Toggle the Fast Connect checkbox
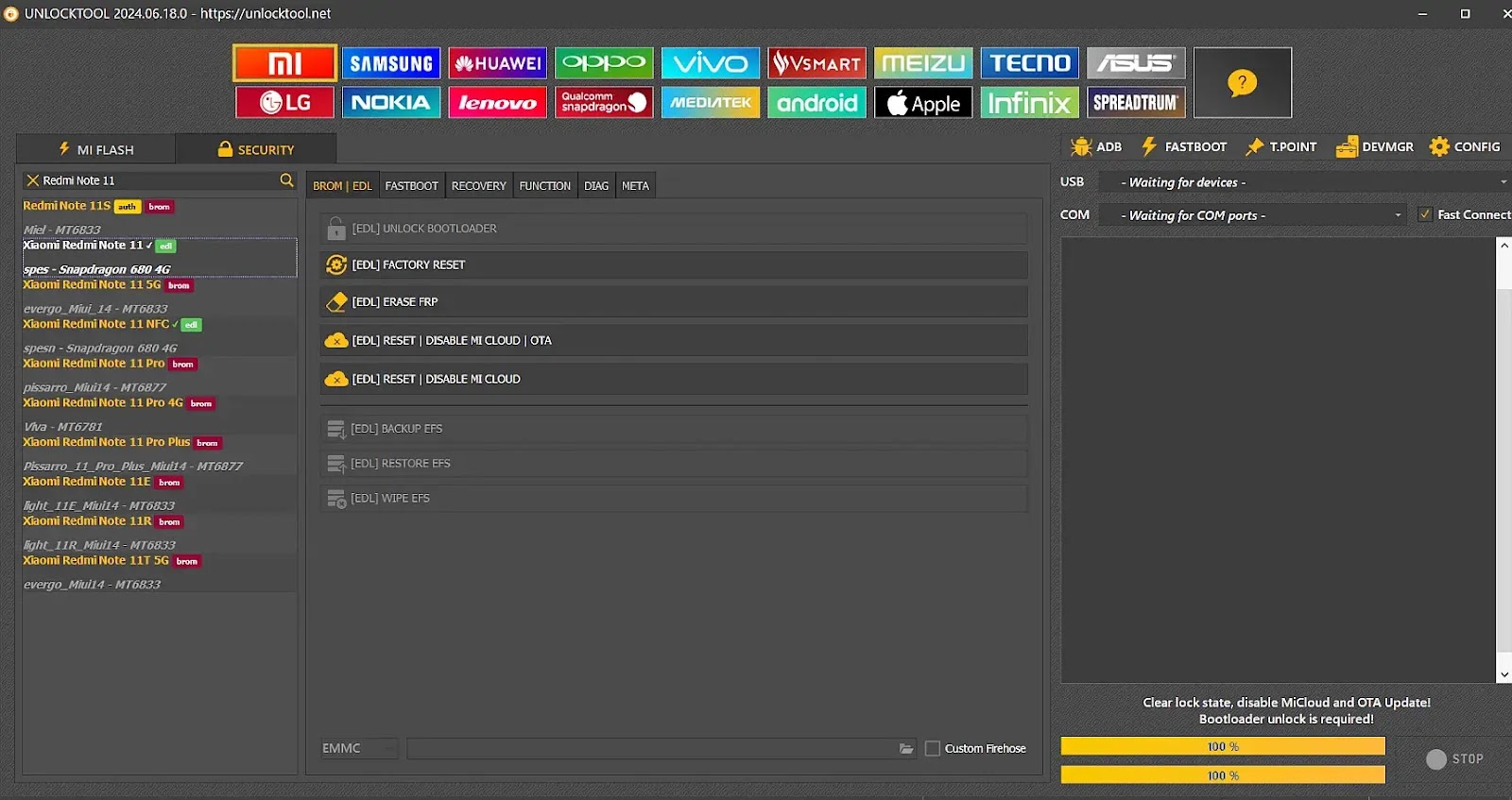The image size is (1512, 800). click(1425, 214)
